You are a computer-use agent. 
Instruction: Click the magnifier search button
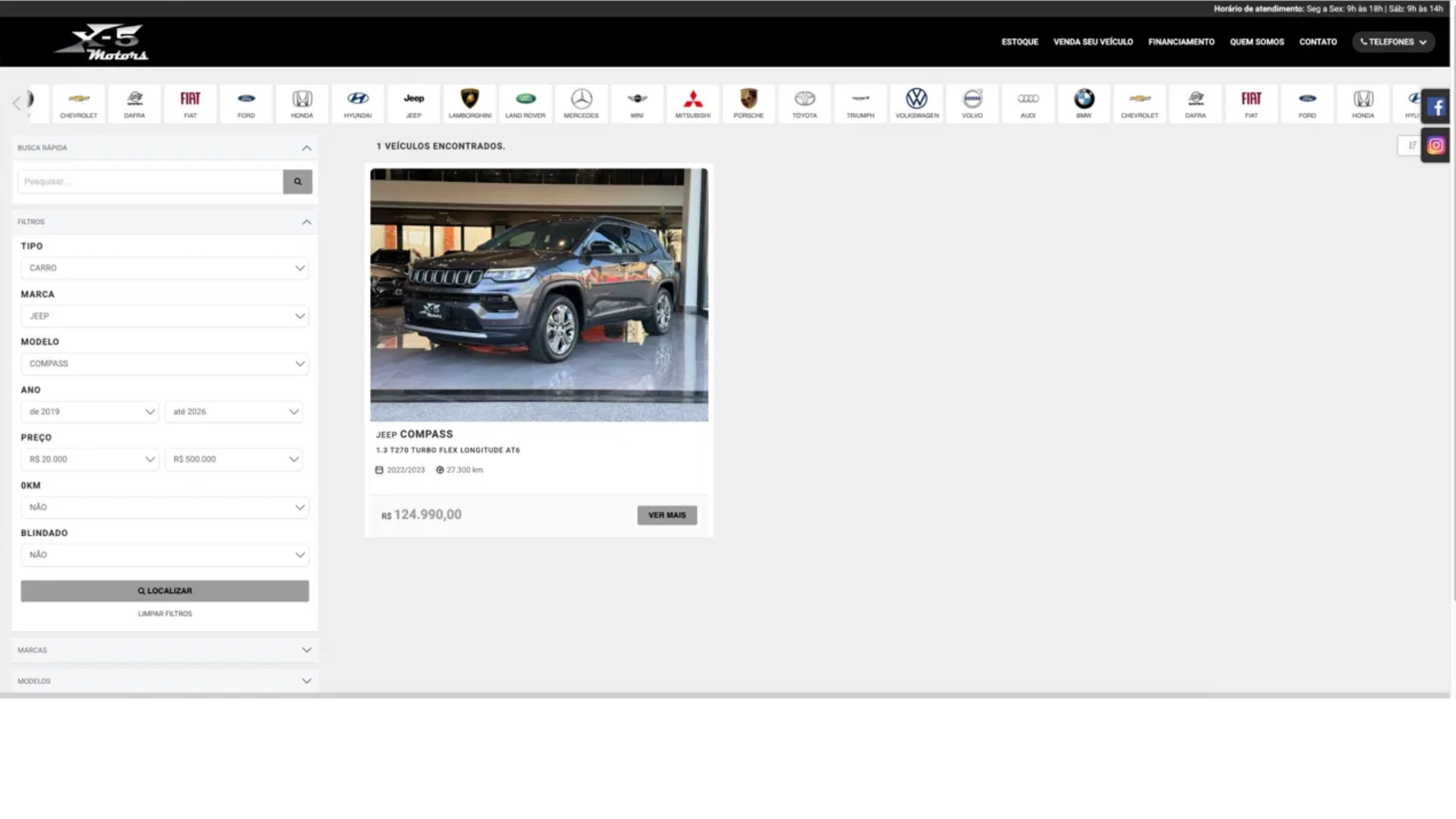(x=297, y=182)
